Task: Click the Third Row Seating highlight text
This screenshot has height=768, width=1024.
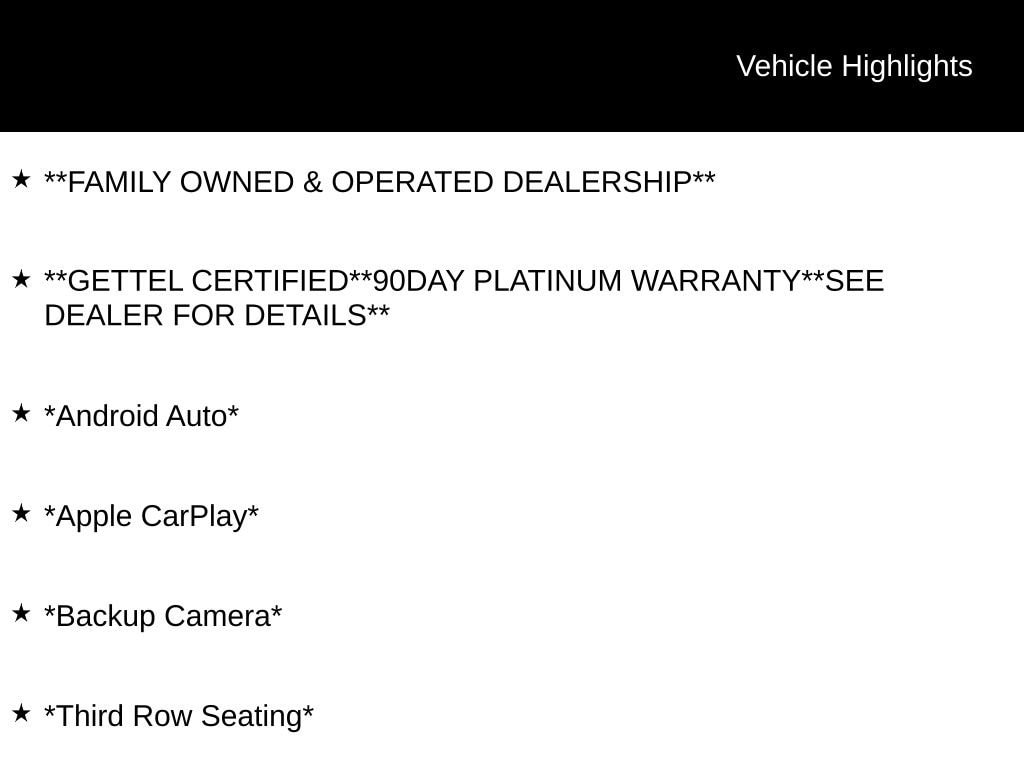Action: [x=179, y=716]
